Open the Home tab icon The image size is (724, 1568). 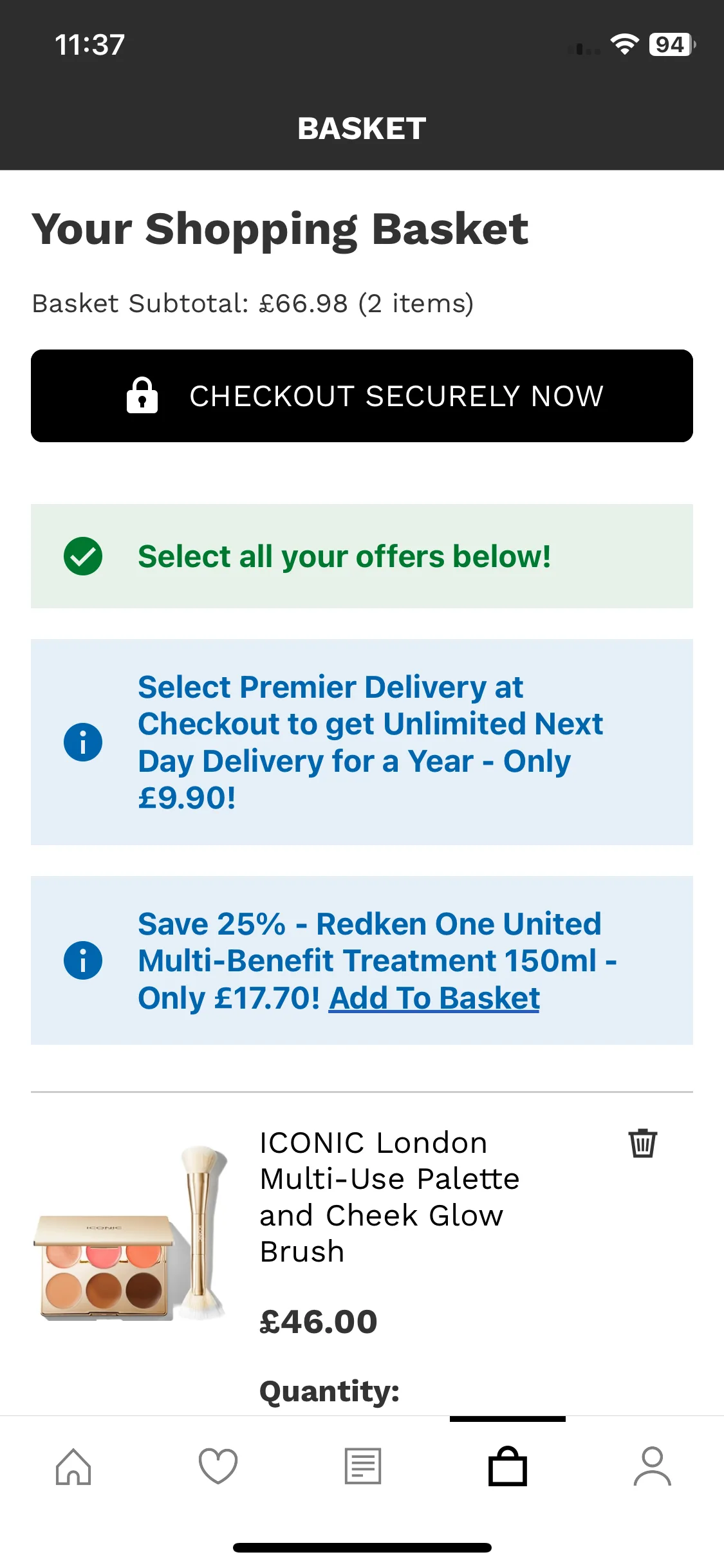pyautogui.click(x=73, y=1467)
